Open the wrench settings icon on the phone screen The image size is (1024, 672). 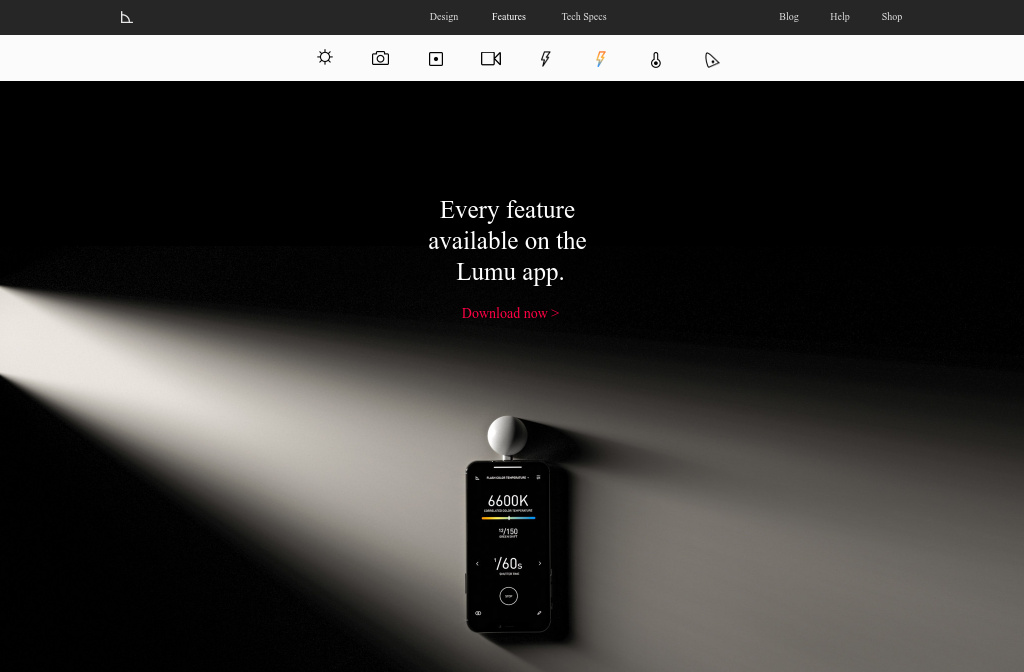pyautogui.click(x=538, y=613)
